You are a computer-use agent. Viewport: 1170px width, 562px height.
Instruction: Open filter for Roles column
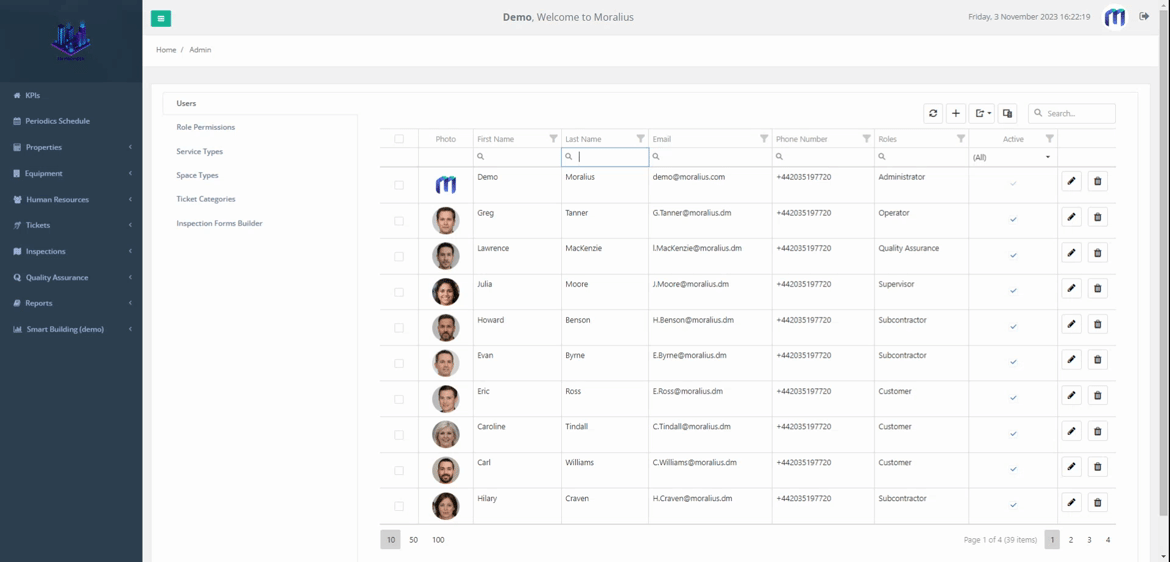point(961,139)
